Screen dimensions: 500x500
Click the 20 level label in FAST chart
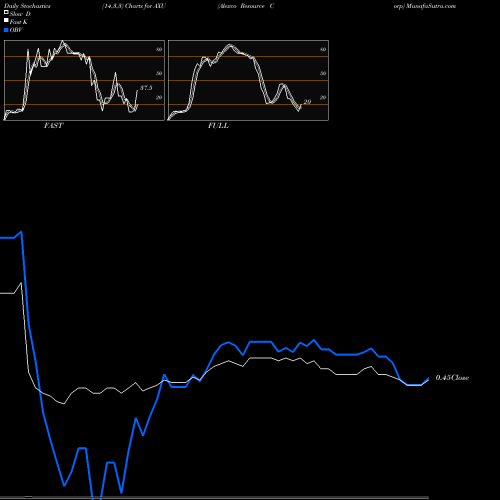click(159, 97)
